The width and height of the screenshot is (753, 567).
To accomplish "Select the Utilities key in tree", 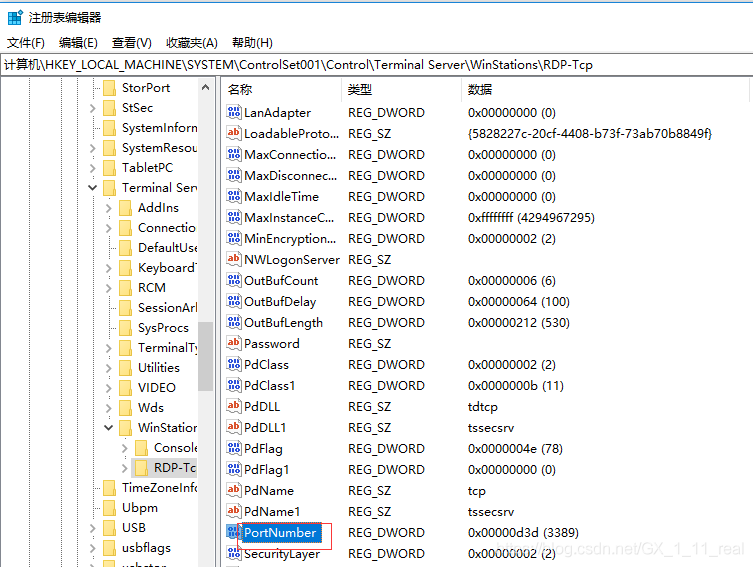I will 159,367.
